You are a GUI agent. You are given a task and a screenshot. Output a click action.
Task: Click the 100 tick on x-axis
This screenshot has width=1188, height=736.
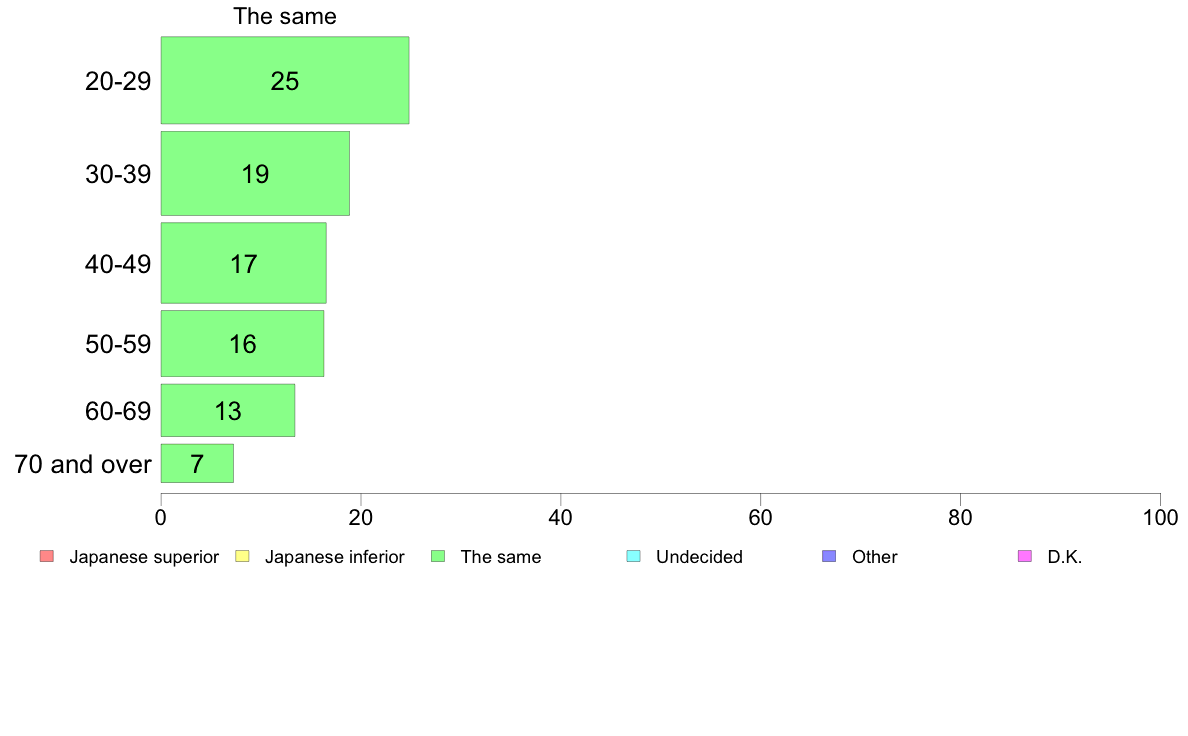click(1160, 518)
